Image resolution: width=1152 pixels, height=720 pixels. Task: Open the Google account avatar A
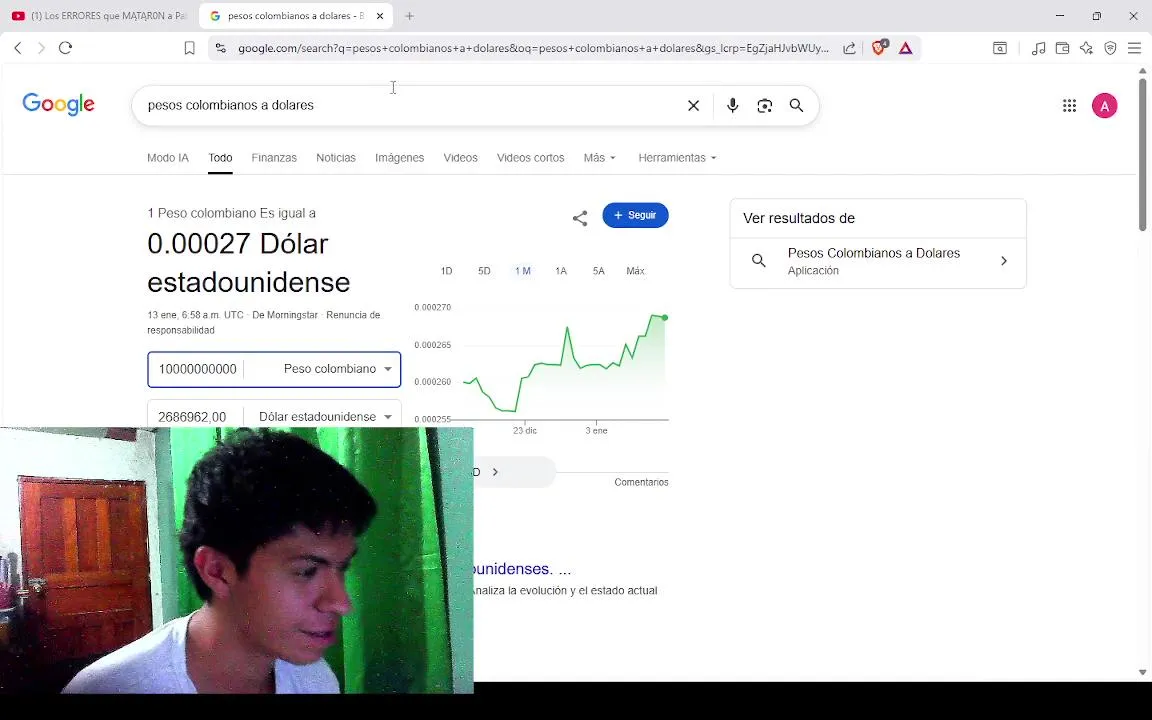pyautogui.click(x=1104, y=106)
